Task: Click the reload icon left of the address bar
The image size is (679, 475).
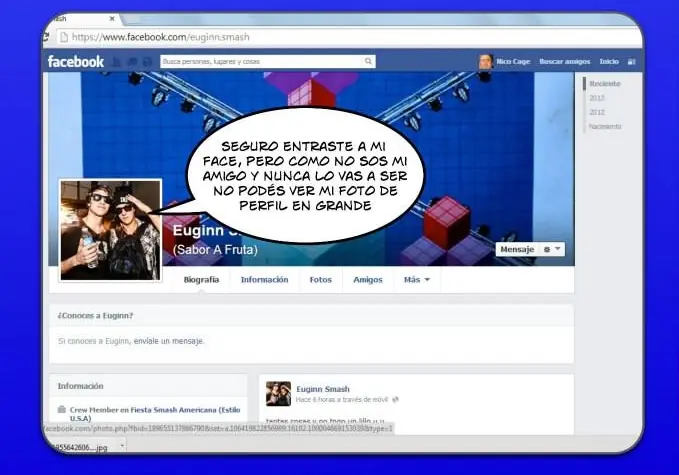Action: click(x=46, y=37)
